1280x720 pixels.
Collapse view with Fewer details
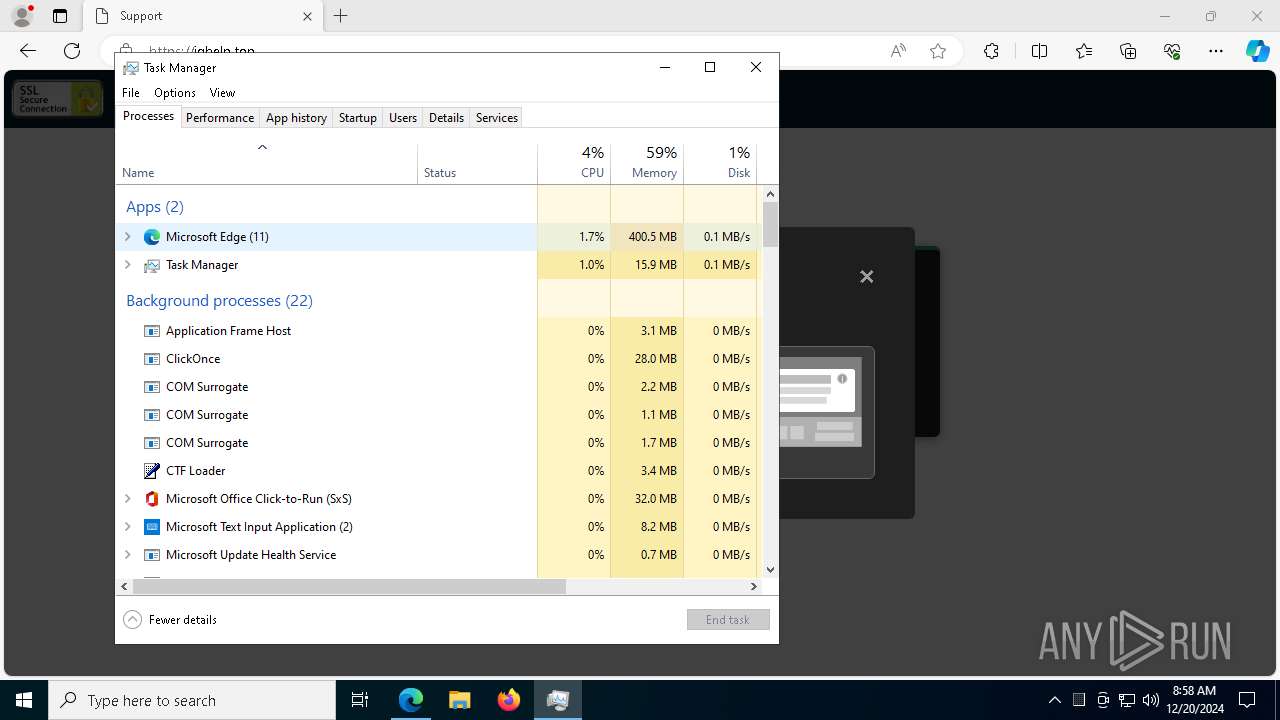[170, 620]
